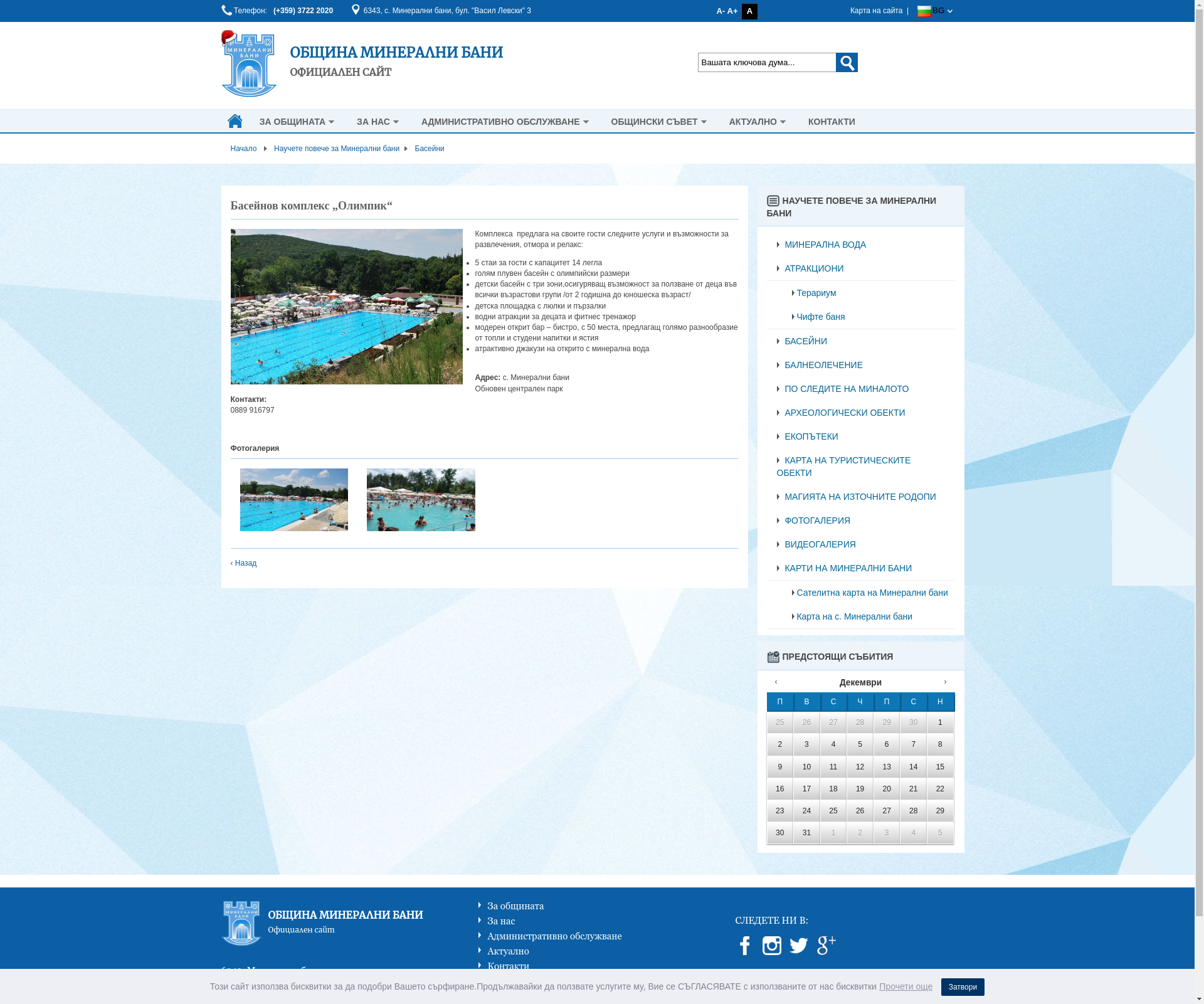The width and height of the screenshot is (1204, 1004).
Task: Go to previous month in calendar
Action: [x=776, y=682]
